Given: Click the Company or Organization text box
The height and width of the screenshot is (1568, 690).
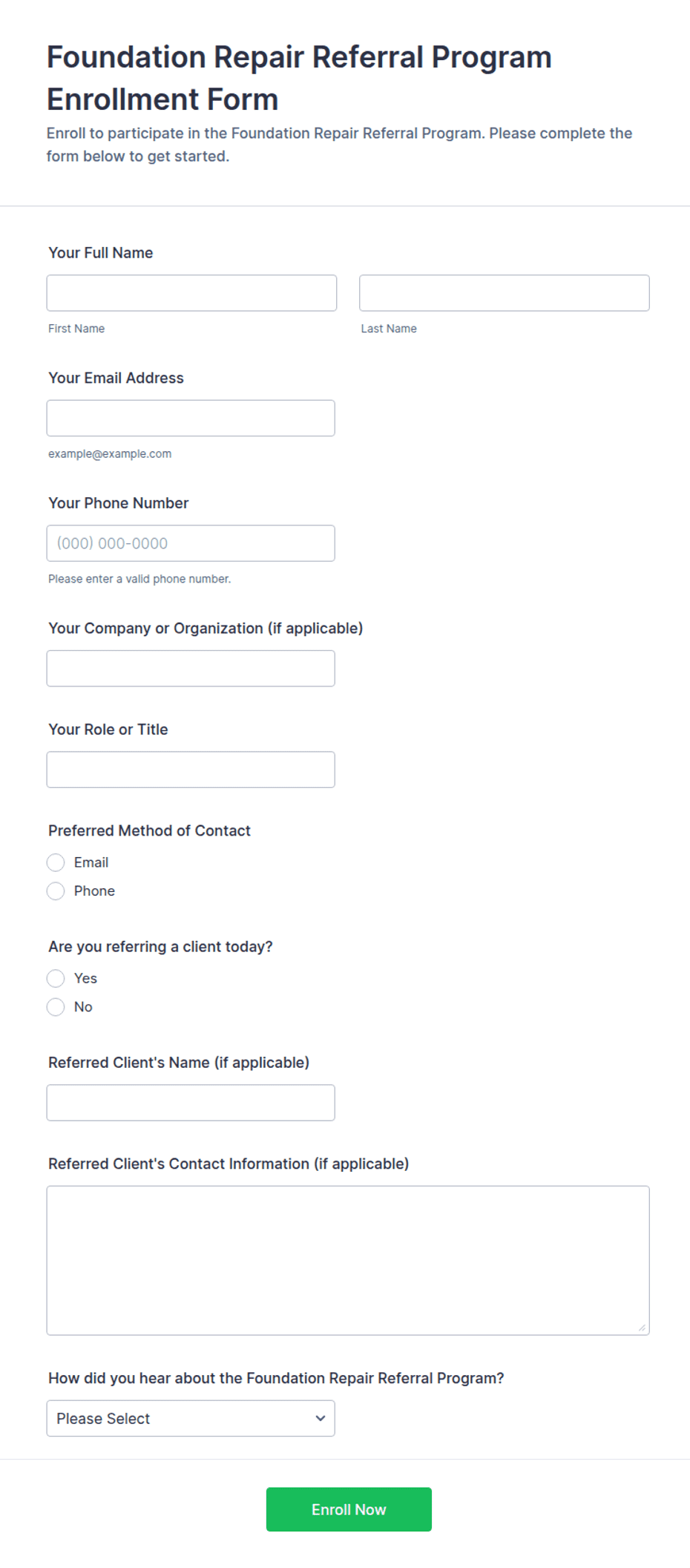Looking at the screenshot, I should coord(191,669).
